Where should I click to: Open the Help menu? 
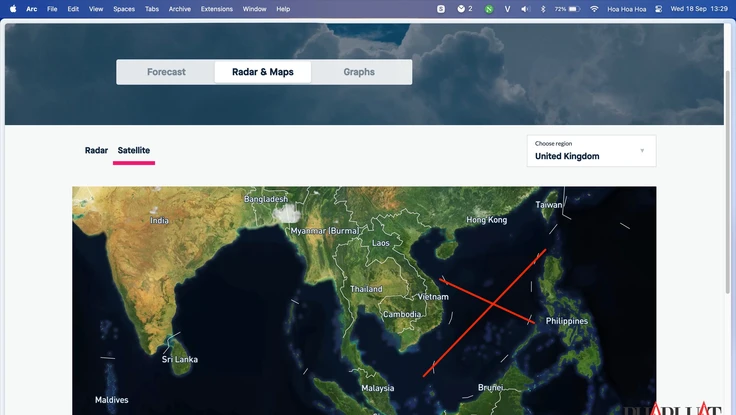tap(283, 9)
